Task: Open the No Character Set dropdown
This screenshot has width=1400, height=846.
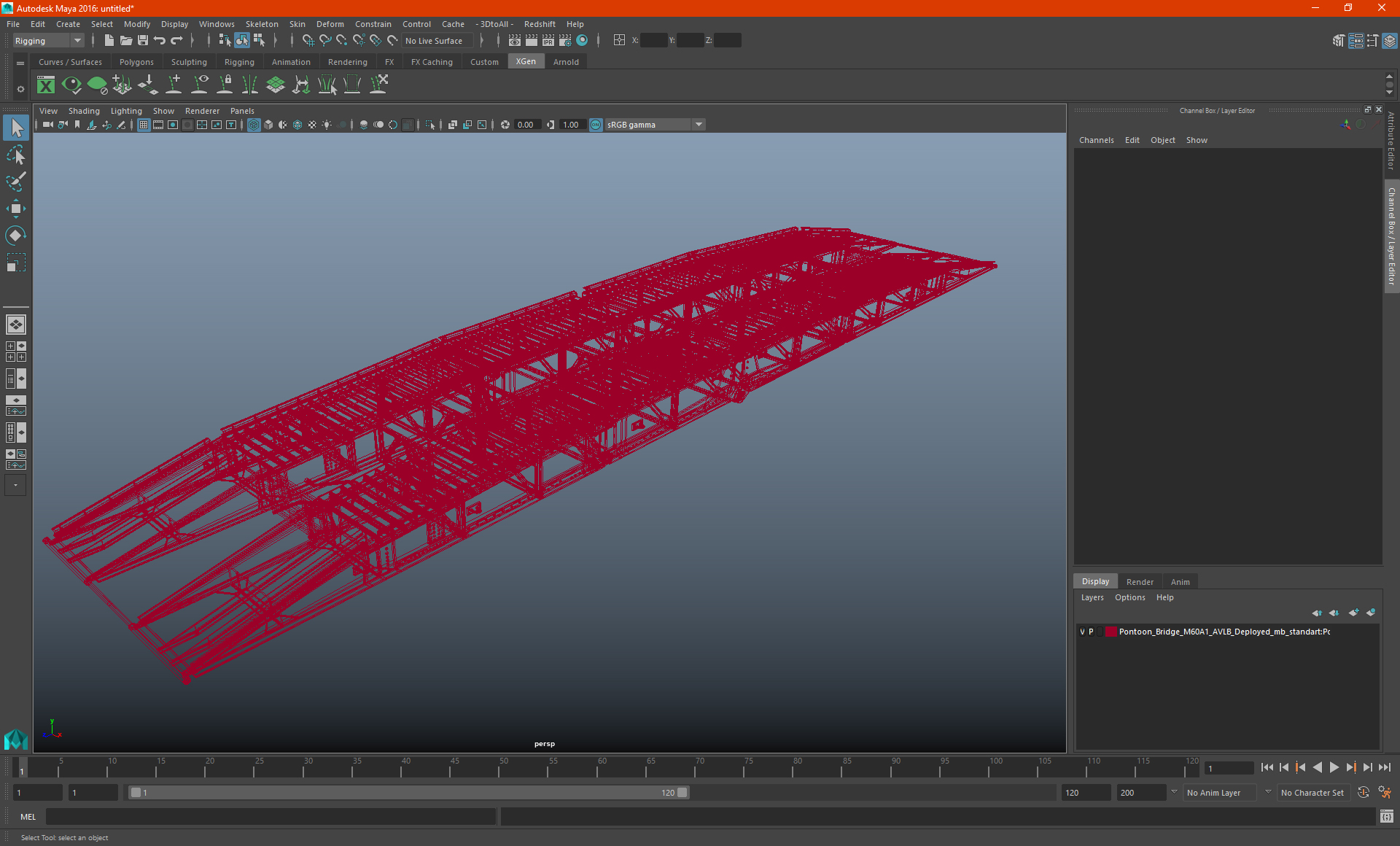Action: 1314,793
